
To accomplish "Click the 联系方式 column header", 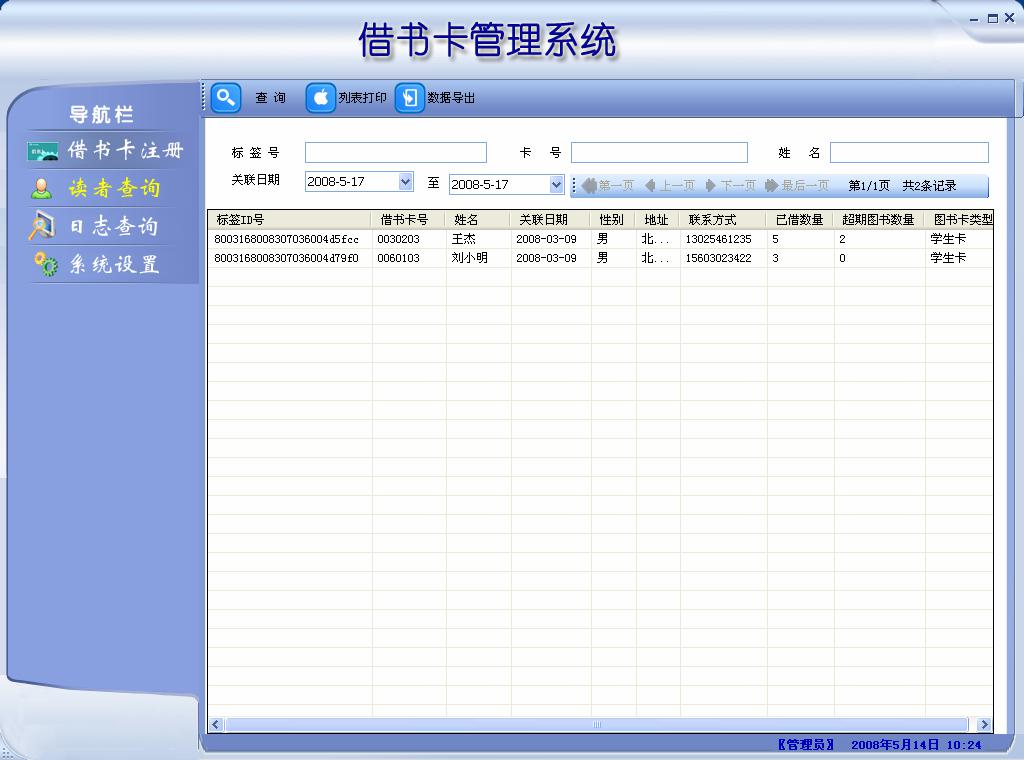I will click(x=723, y=220).
